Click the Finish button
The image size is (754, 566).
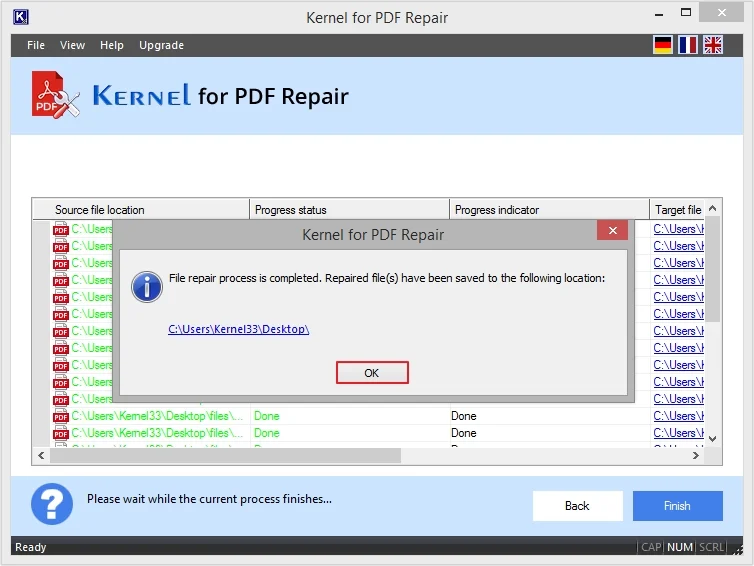(x=678, y=506)
